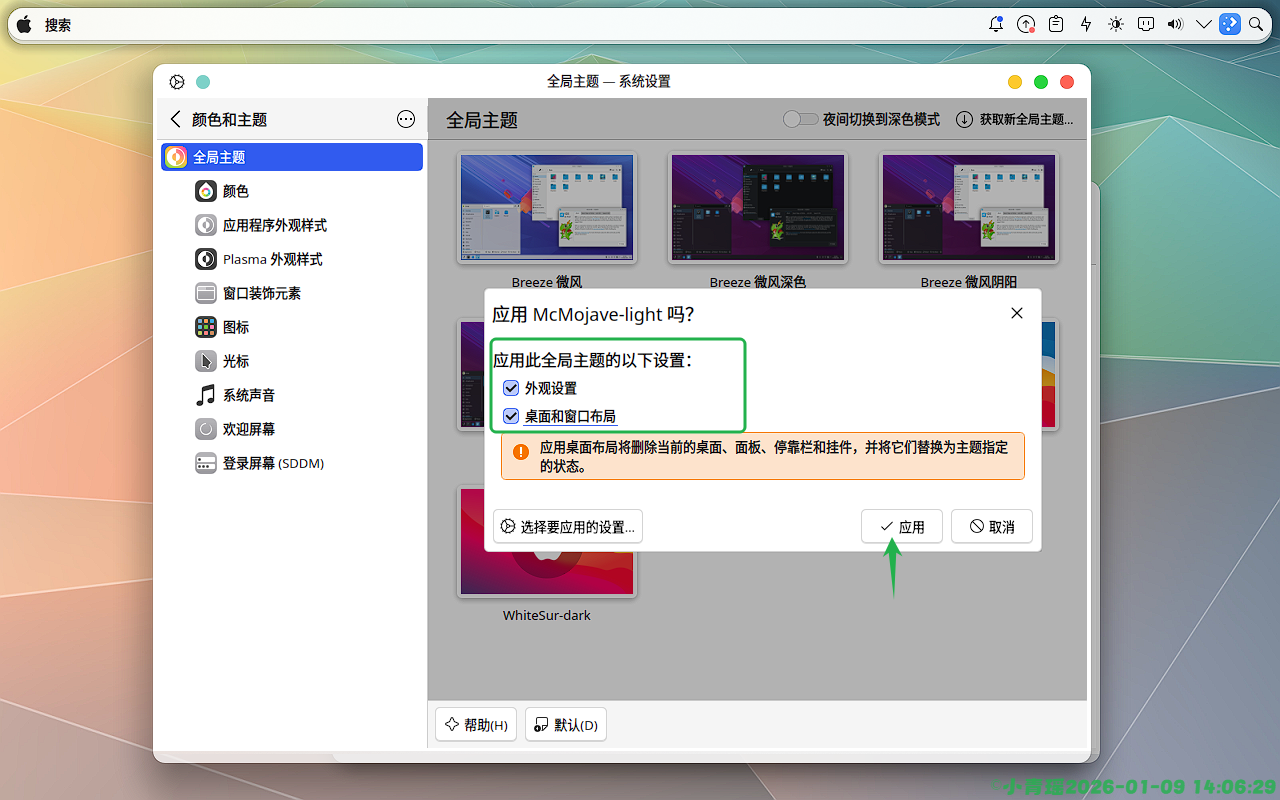Open the notification bell in system tray

tap(996, 24)
